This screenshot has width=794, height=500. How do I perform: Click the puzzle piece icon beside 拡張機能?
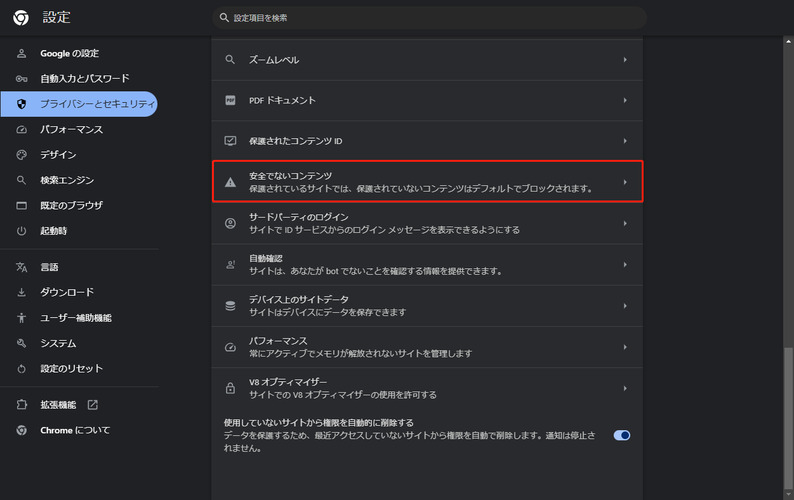coord(21,405)
